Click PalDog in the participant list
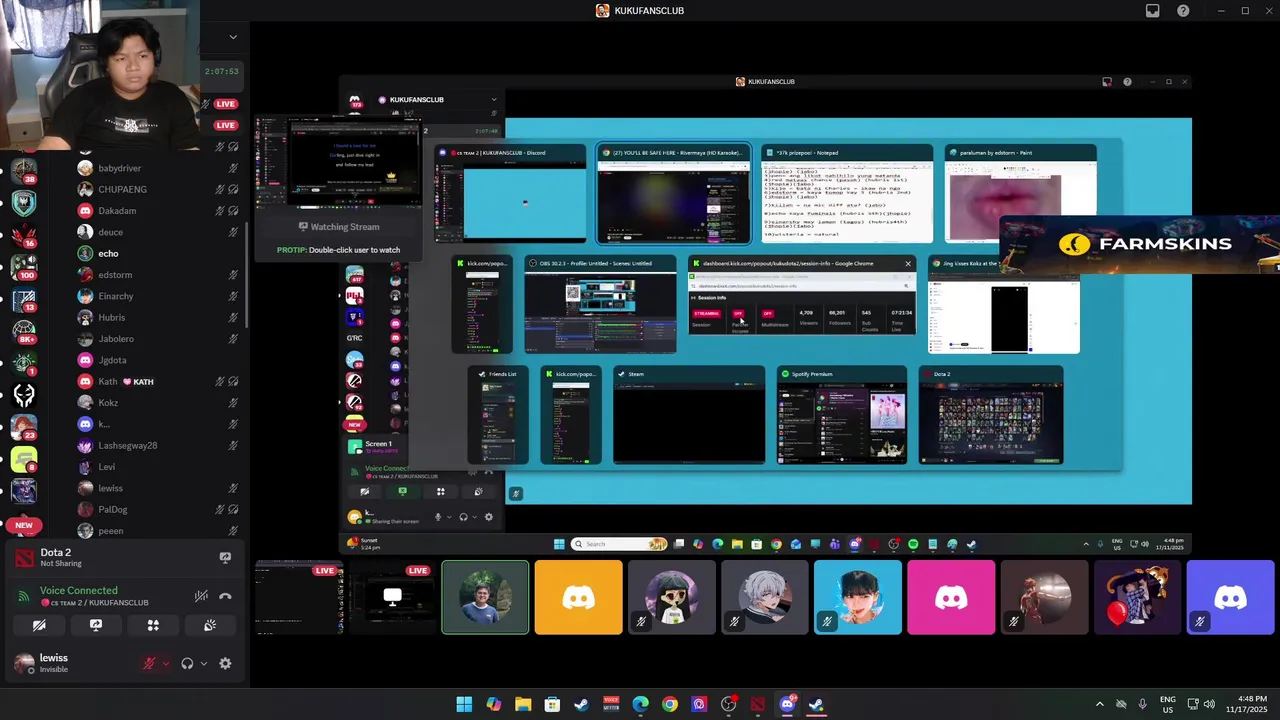 112,509
